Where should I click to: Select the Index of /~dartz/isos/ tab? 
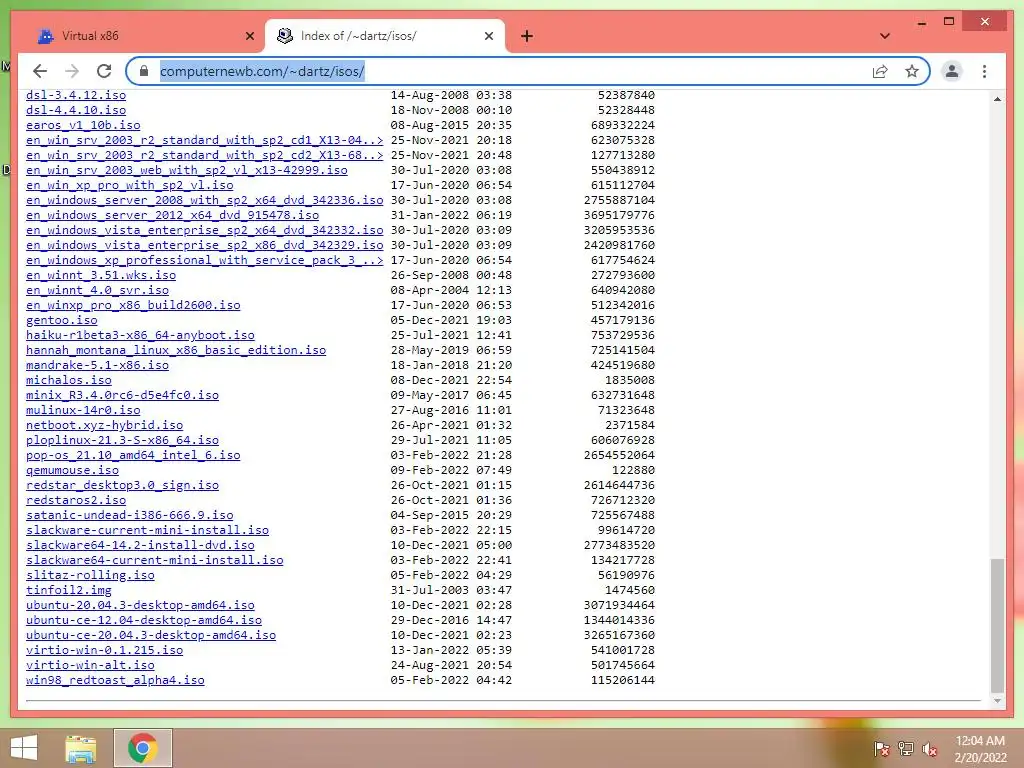(x=385, y=36)
